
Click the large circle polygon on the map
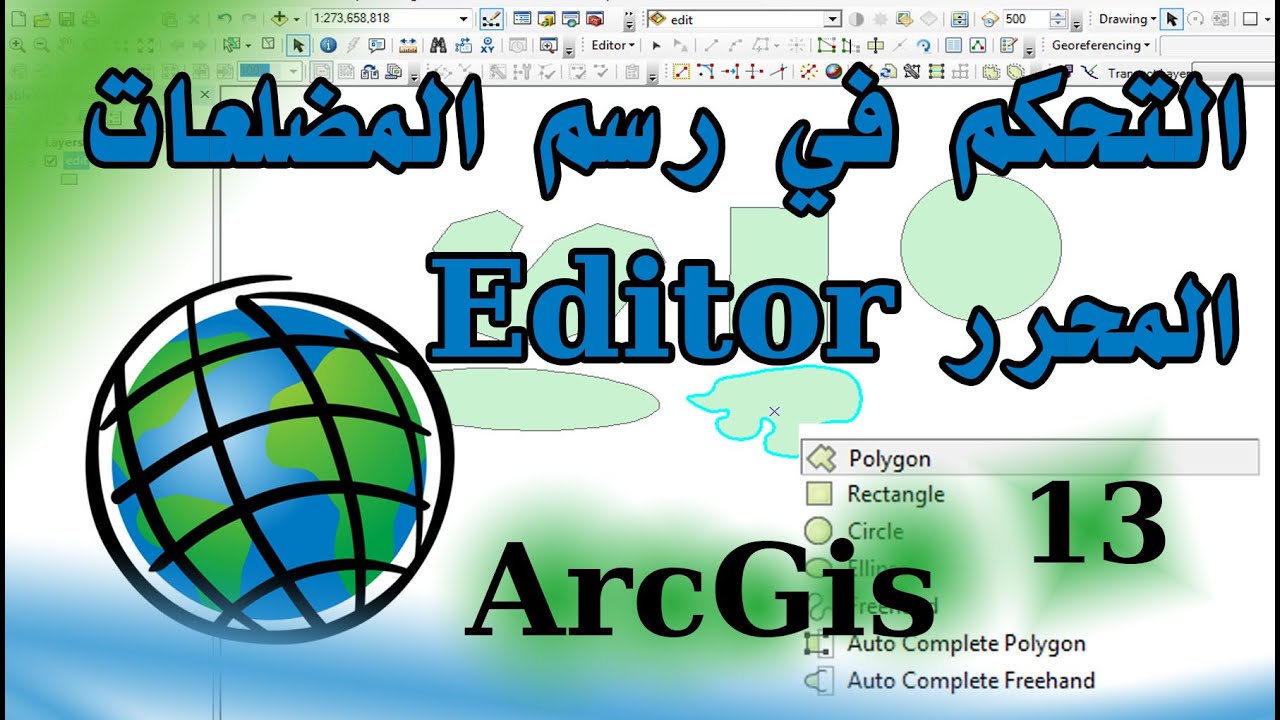coord(980,246)
